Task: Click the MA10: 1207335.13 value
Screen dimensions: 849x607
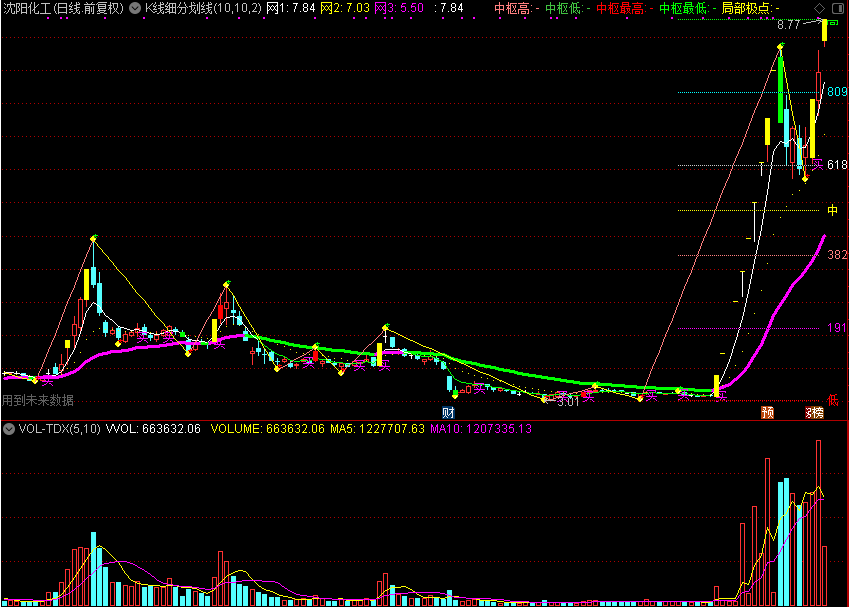Action: point(481,429)
